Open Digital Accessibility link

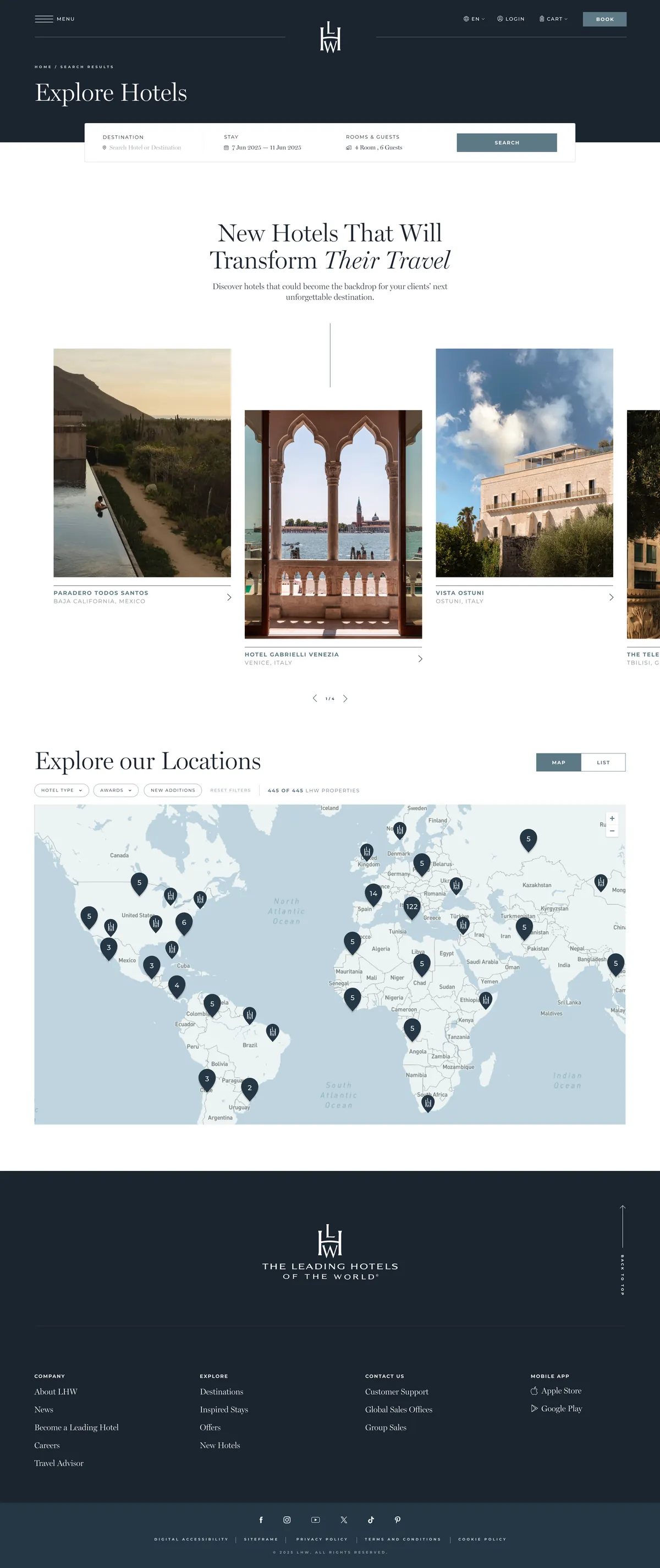point(191,1539)
